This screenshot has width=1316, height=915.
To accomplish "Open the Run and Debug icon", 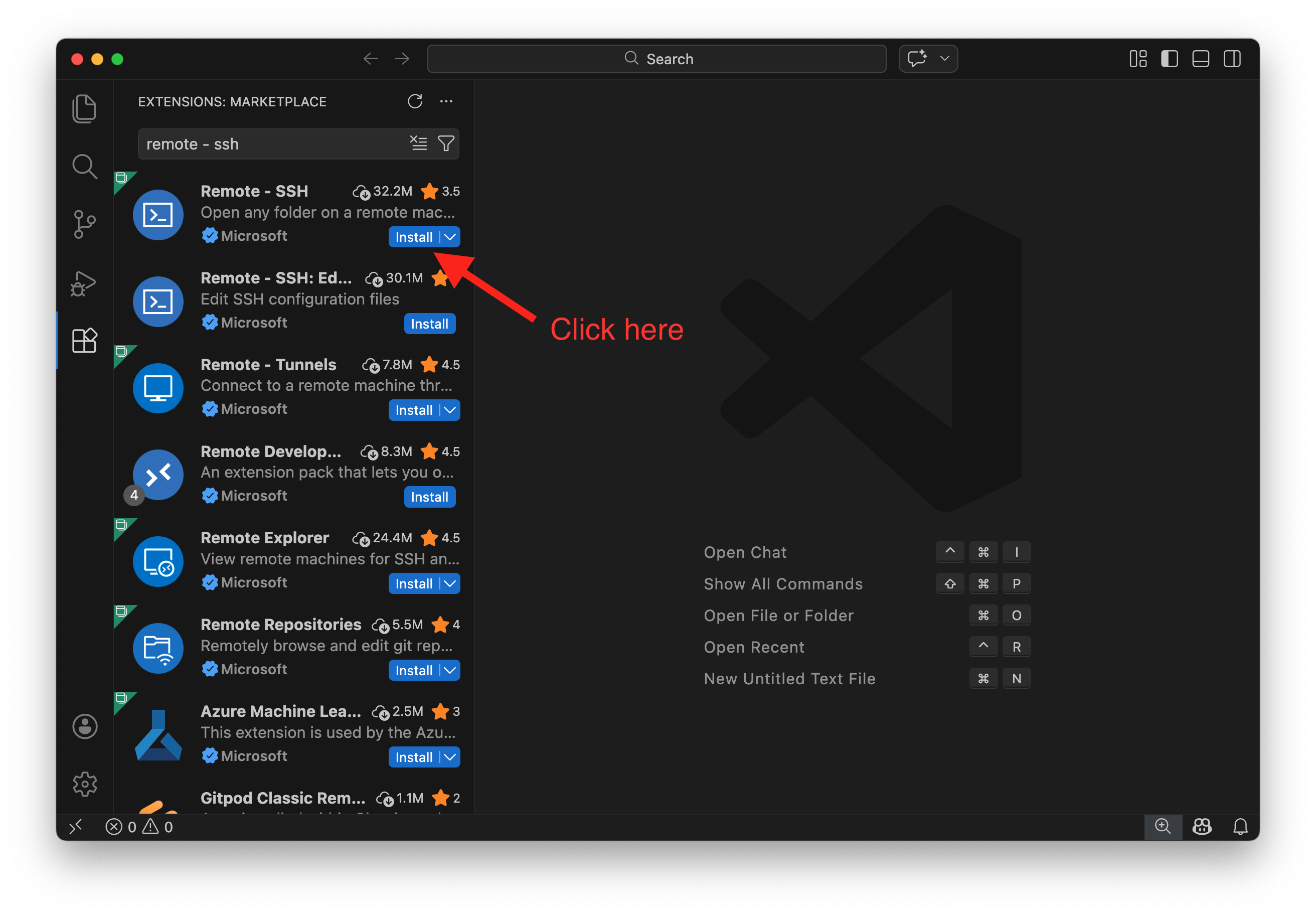I will (84, 282).
